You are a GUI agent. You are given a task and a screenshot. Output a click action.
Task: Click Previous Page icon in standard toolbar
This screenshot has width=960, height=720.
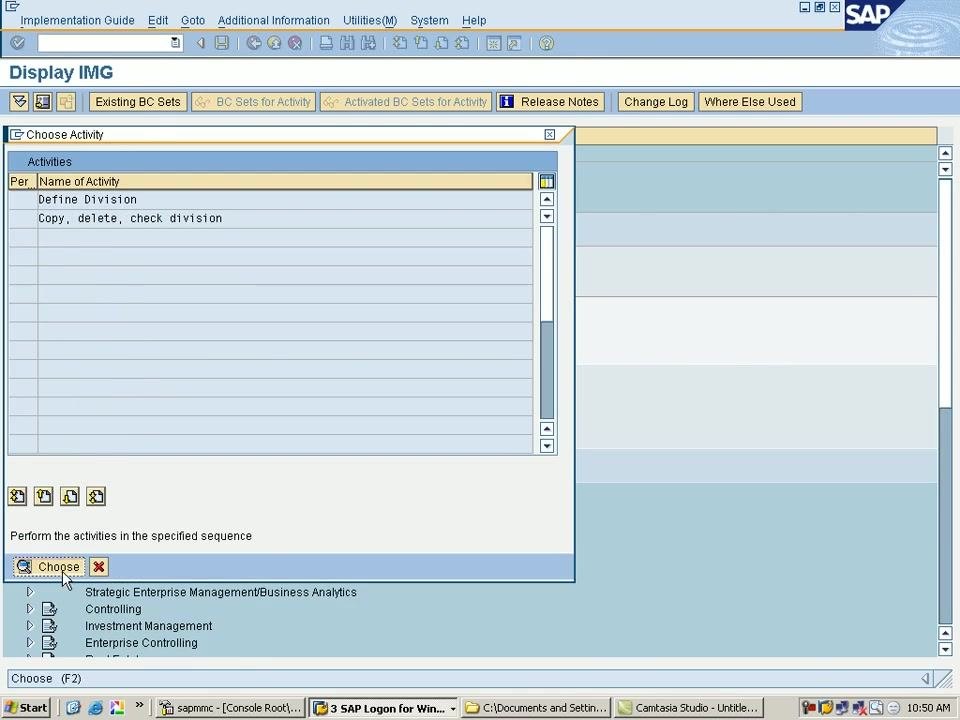tap(421, 43)
